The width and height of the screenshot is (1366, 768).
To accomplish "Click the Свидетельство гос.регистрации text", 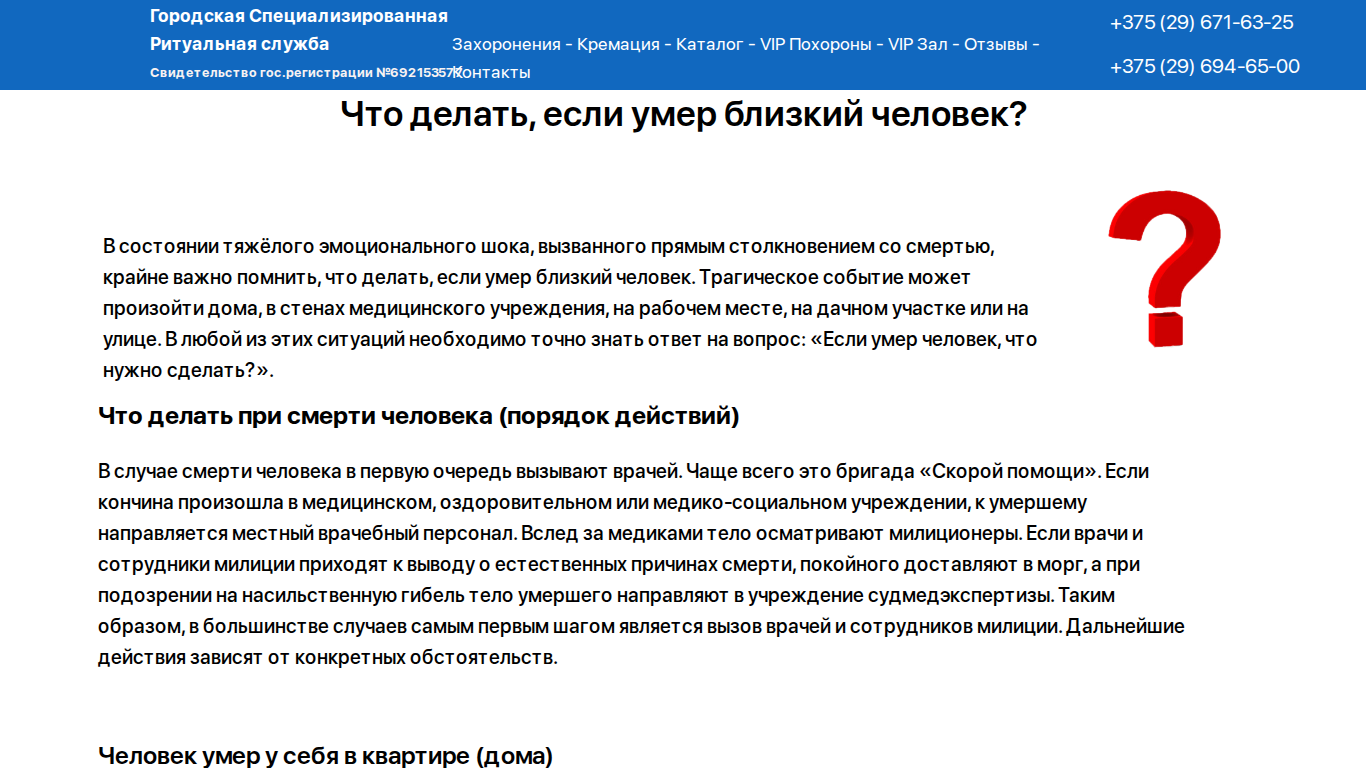I will click(305, 73).
